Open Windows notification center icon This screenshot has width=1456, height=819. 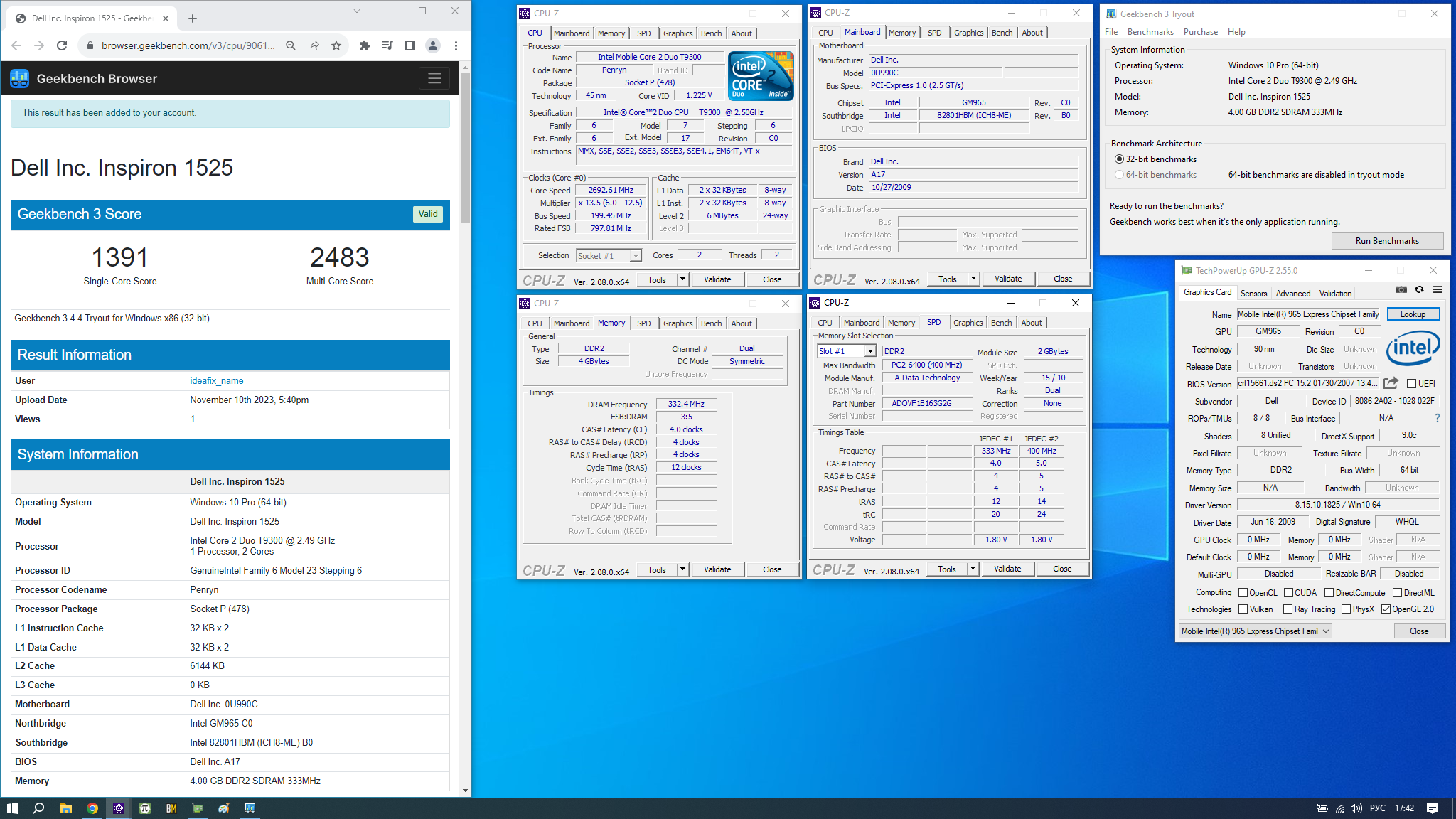tap(1433, 808)
